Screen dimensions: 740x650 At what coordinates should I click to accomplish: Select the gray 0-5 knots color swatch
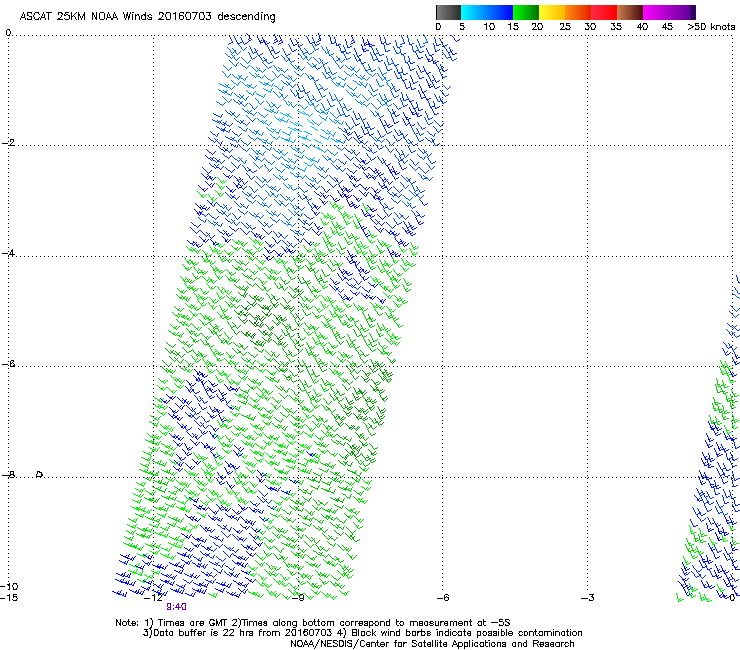(x=448, y=12)
